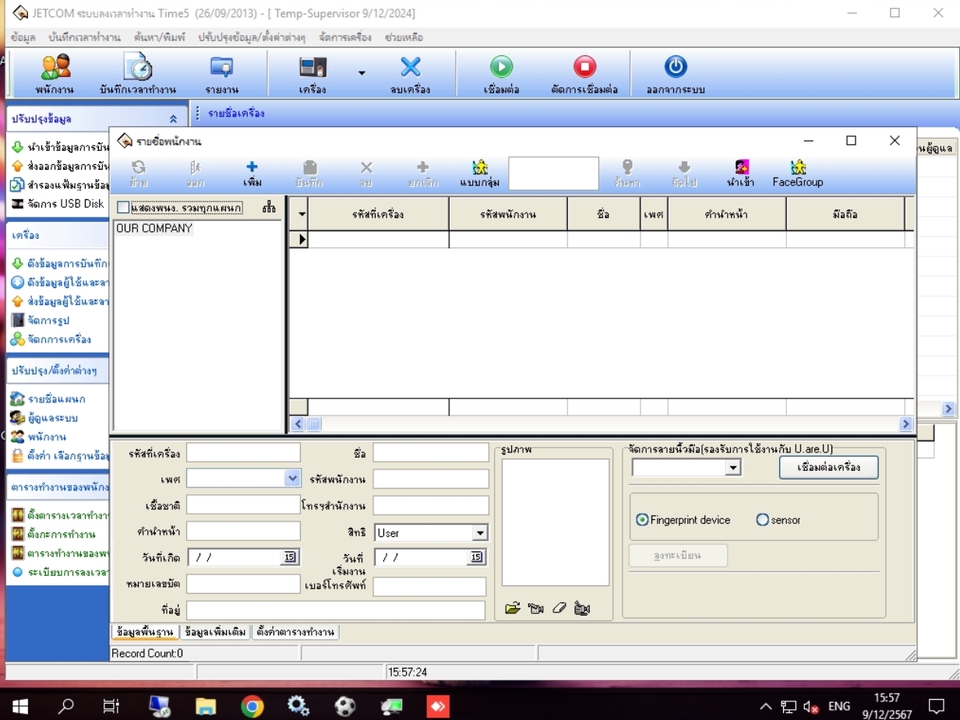Select OUR COMPANY in the department list
This screenshot has height=720, width=960.
(x=154, y=228)
